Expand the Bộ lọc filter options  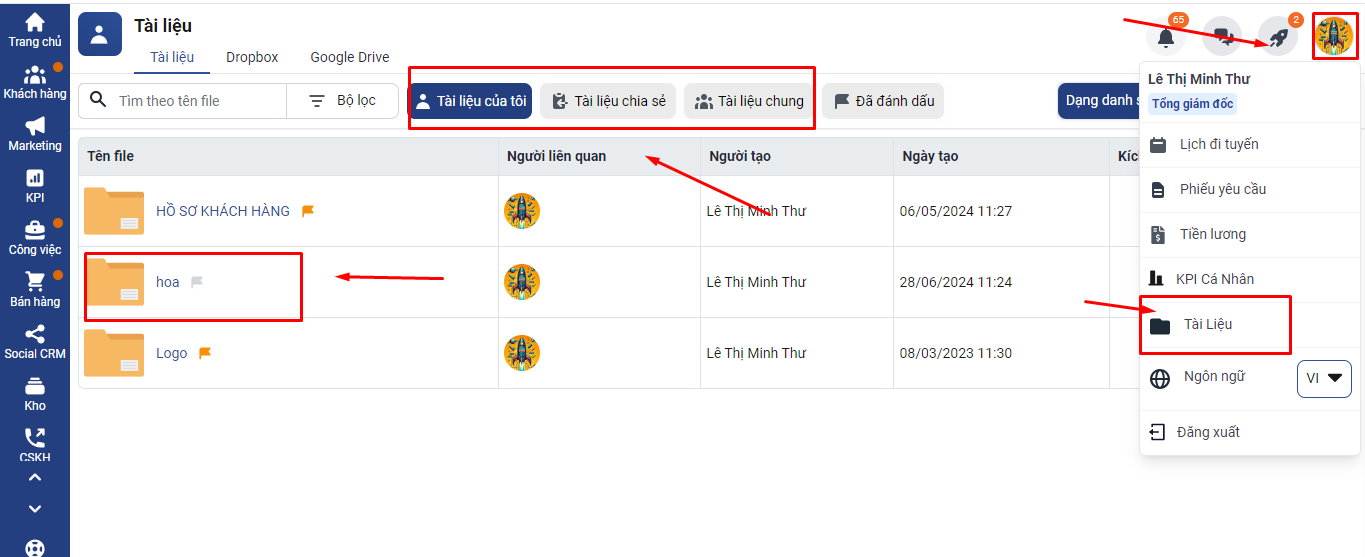pos(342,101)
